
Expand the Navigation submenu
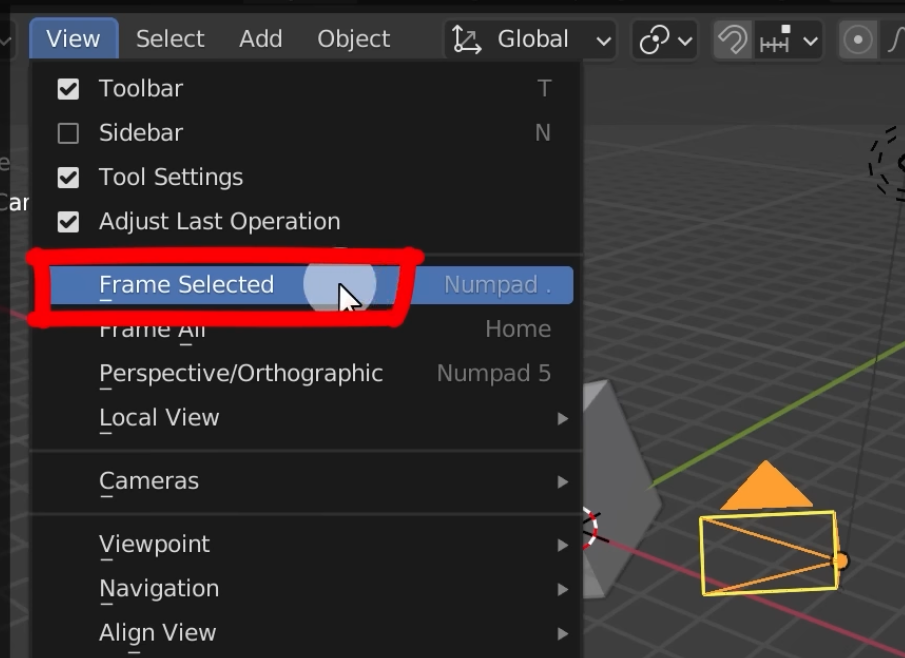tap(306, 589)
